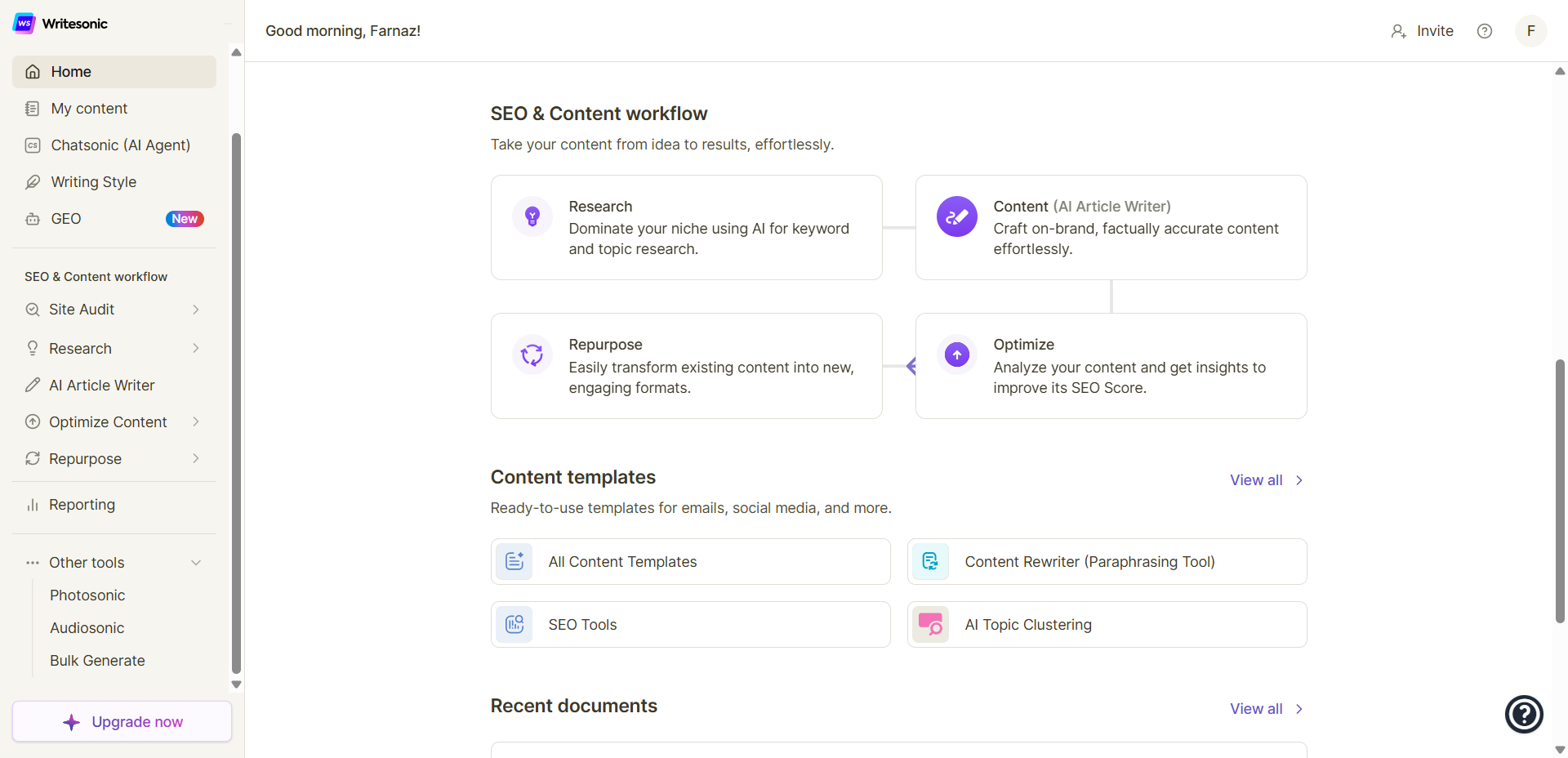Click the AI Article Writer pencil icon

tap(33, 385)
